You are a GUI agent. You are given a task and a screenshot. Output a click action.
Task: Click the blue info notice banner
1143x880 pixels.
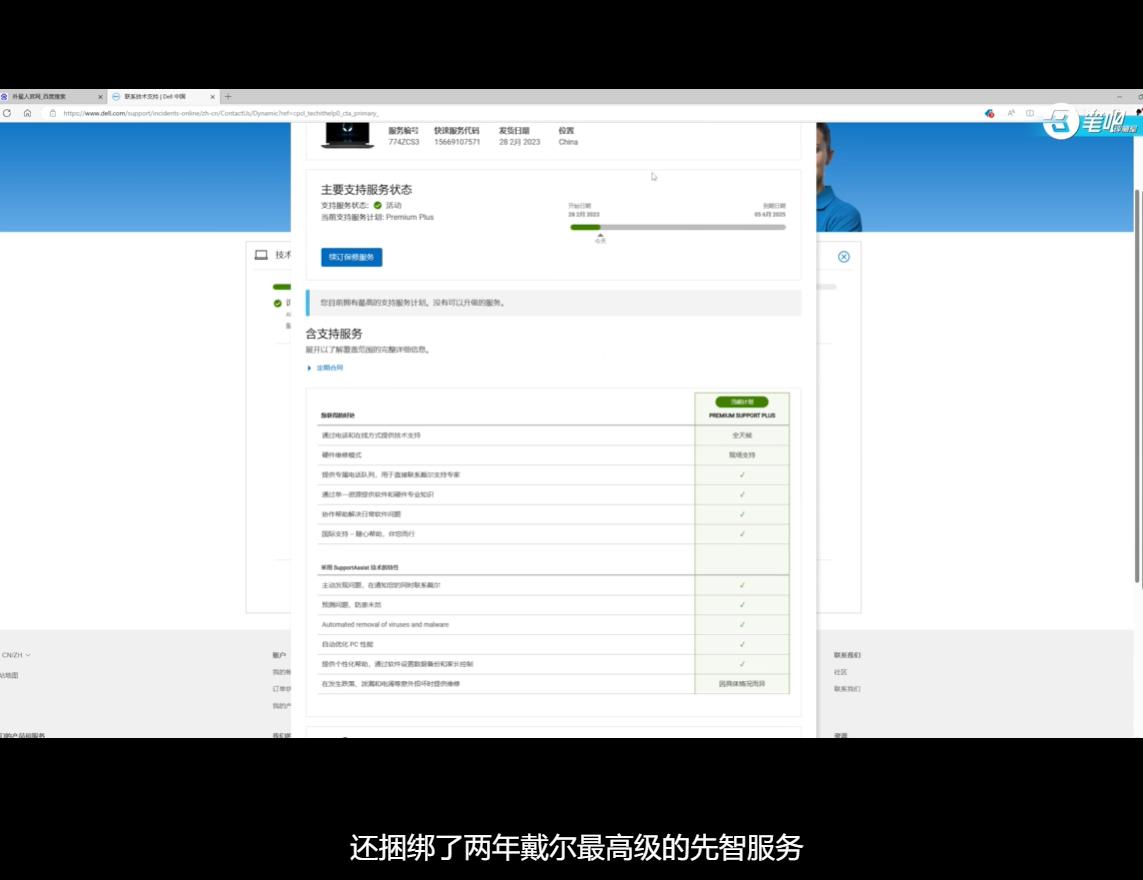pos(553,303)
